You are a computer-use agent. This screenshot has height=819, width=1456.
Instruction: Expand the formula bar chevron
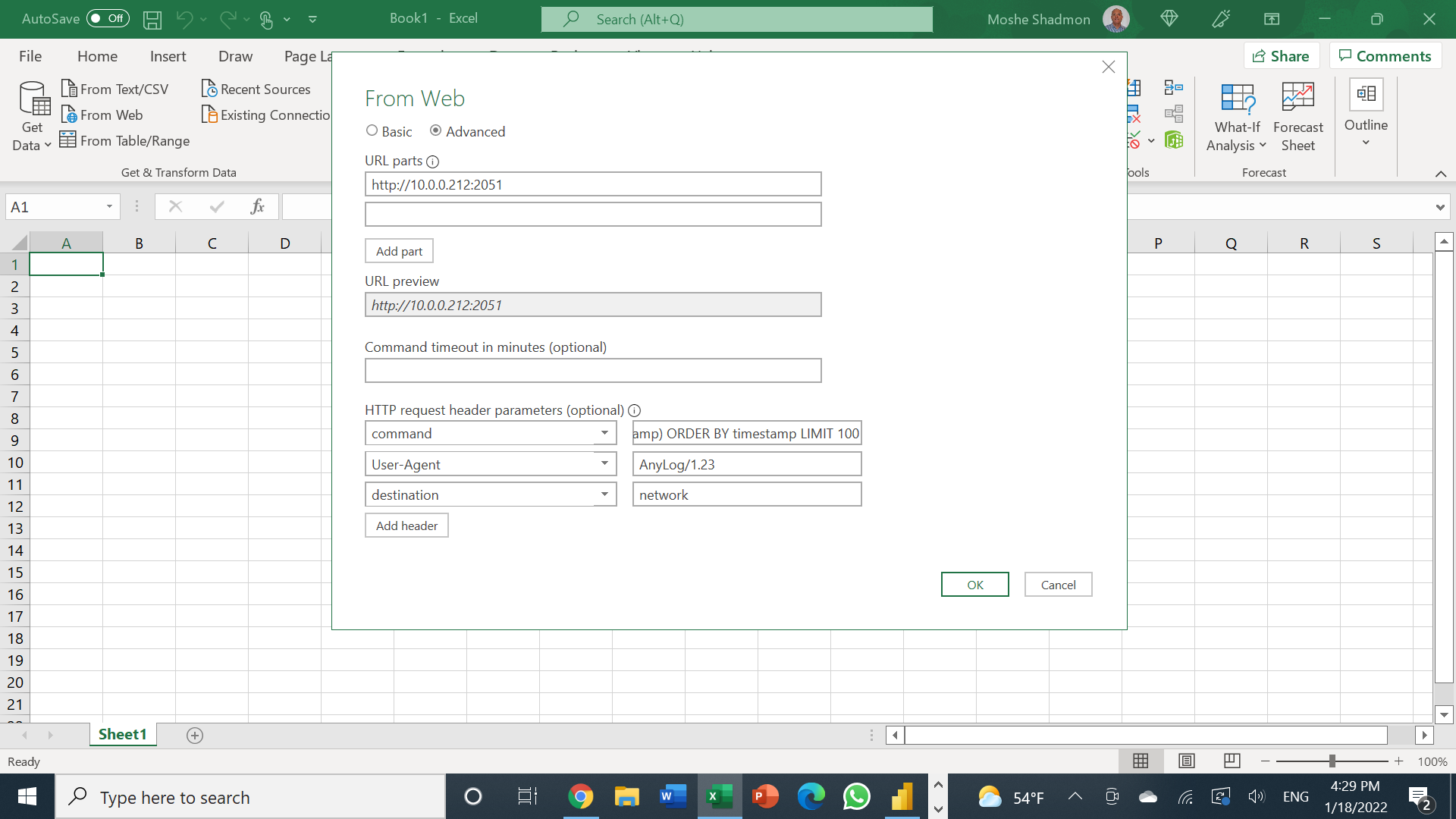click(1440, 207)
